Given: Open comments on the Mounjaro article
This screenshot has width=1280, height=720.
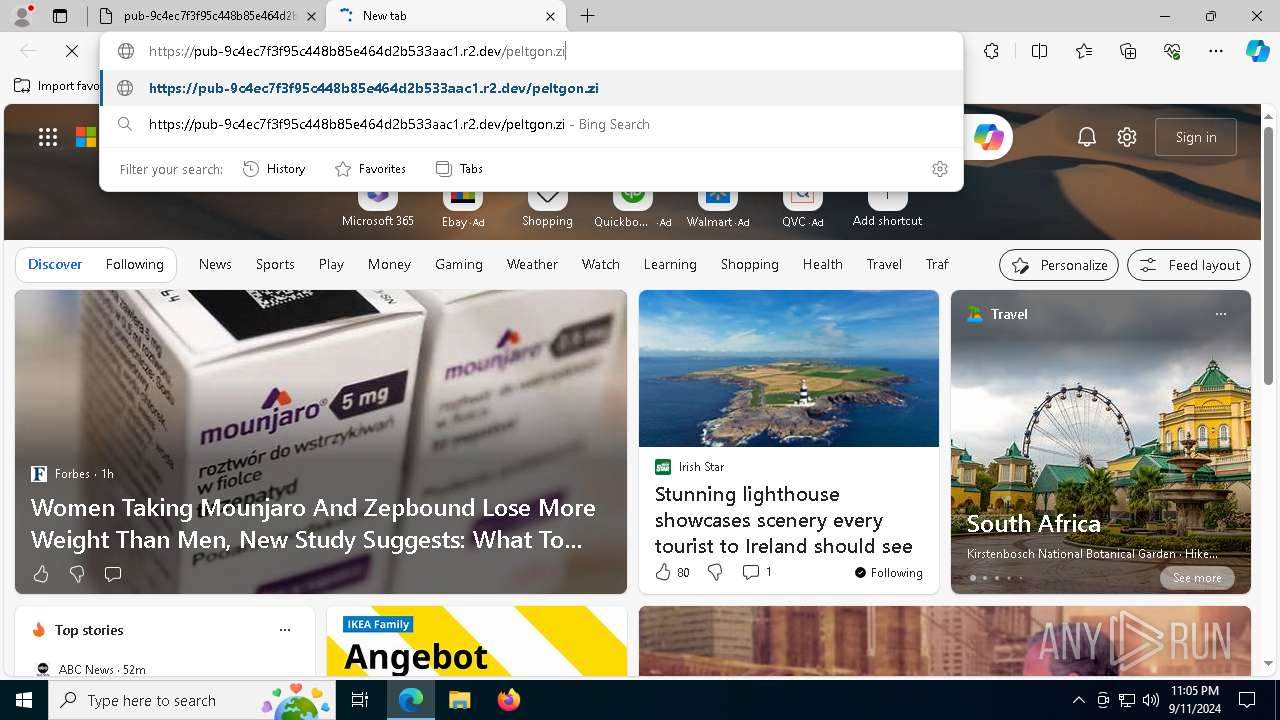Looking at the screenshot, I should (x=113, y=574).
